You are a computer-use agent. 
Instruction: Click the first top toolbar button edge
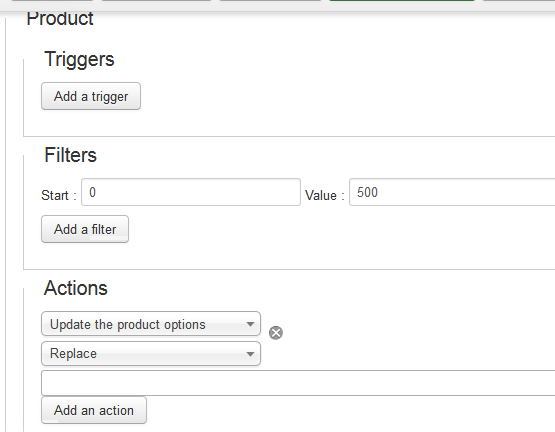pos(52,1)
